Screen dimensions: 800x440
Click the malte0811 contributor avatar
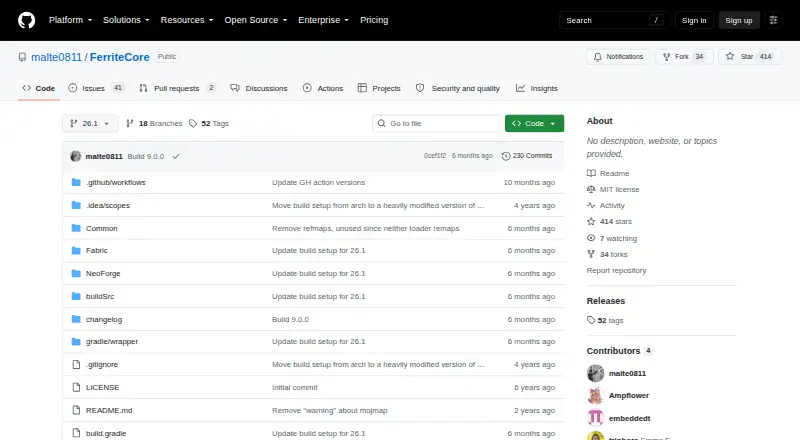coord(595,373)
